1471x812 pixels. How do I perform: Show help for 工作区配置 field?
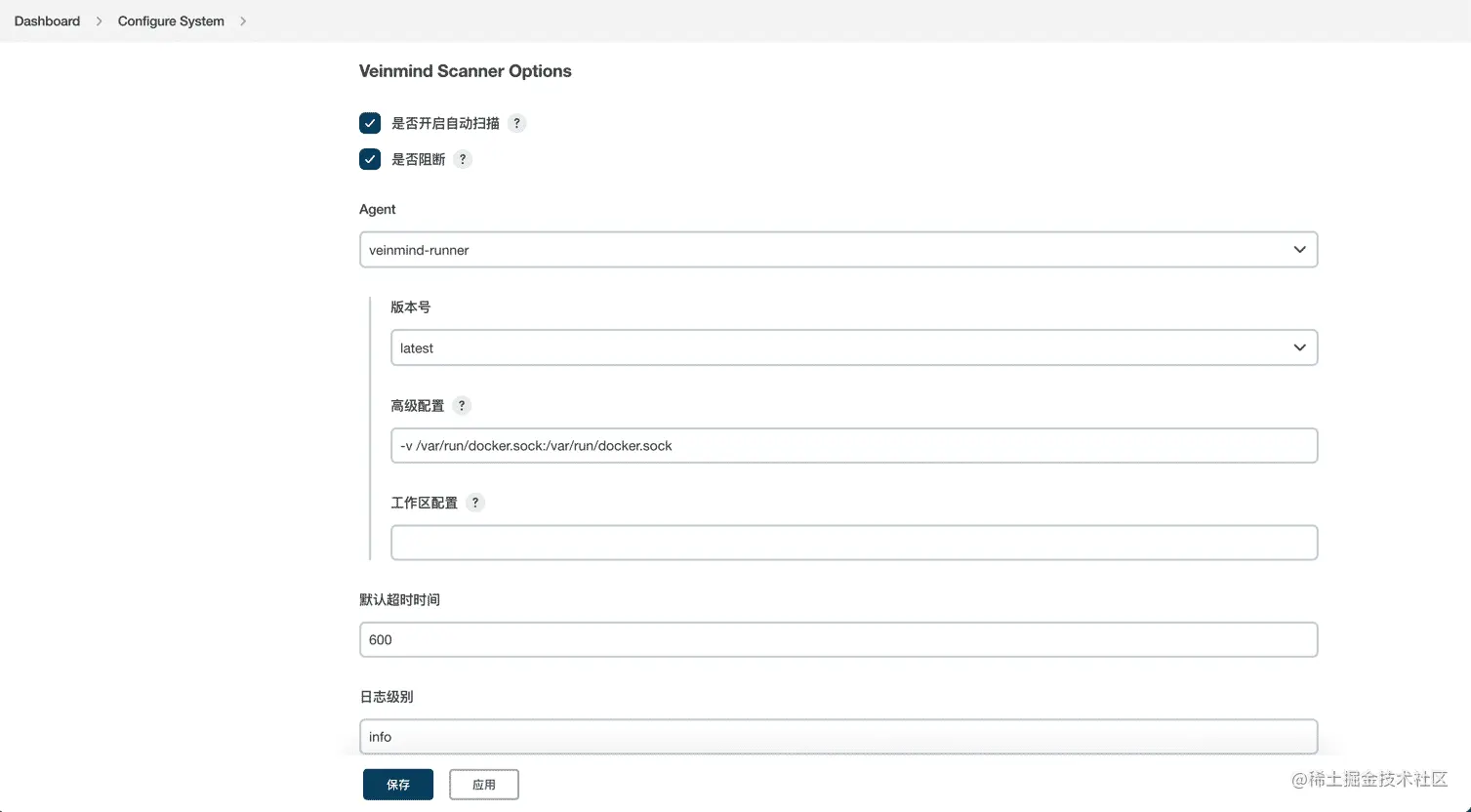coord(475,503)
